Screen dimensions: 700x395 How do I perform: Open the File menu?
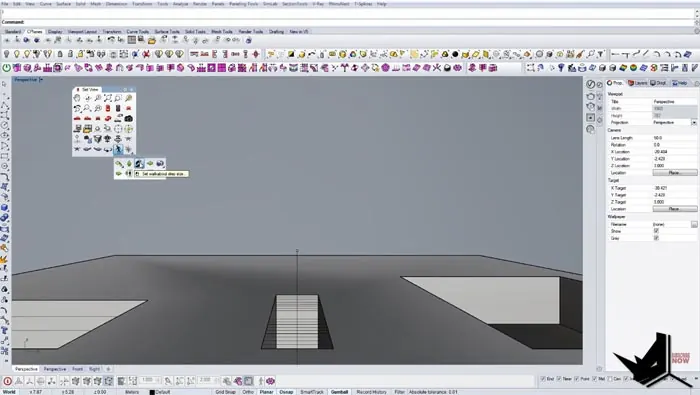[x=5, y=4]
